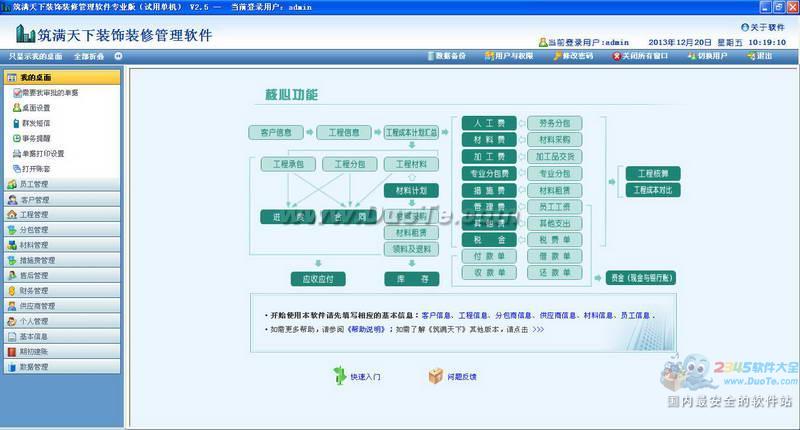Expand the 数据管理 sidebar section
800x430 pixels.
point(62,367)
